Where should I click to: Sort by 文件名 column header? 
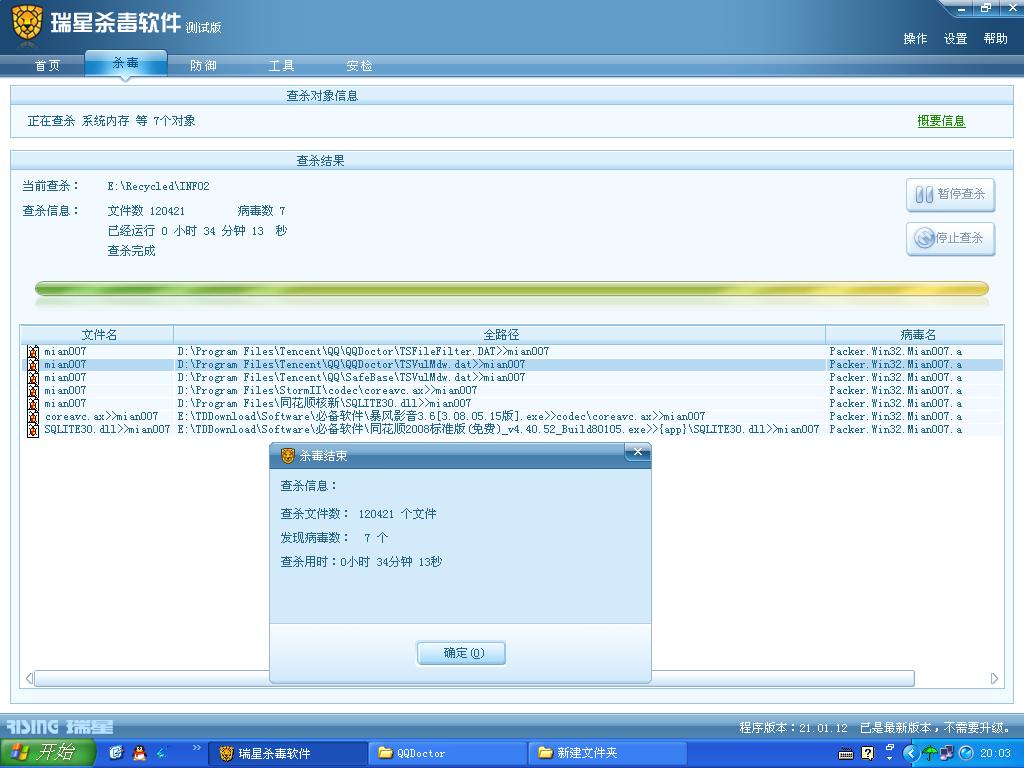pyautogui.click(x=99, y=335)
